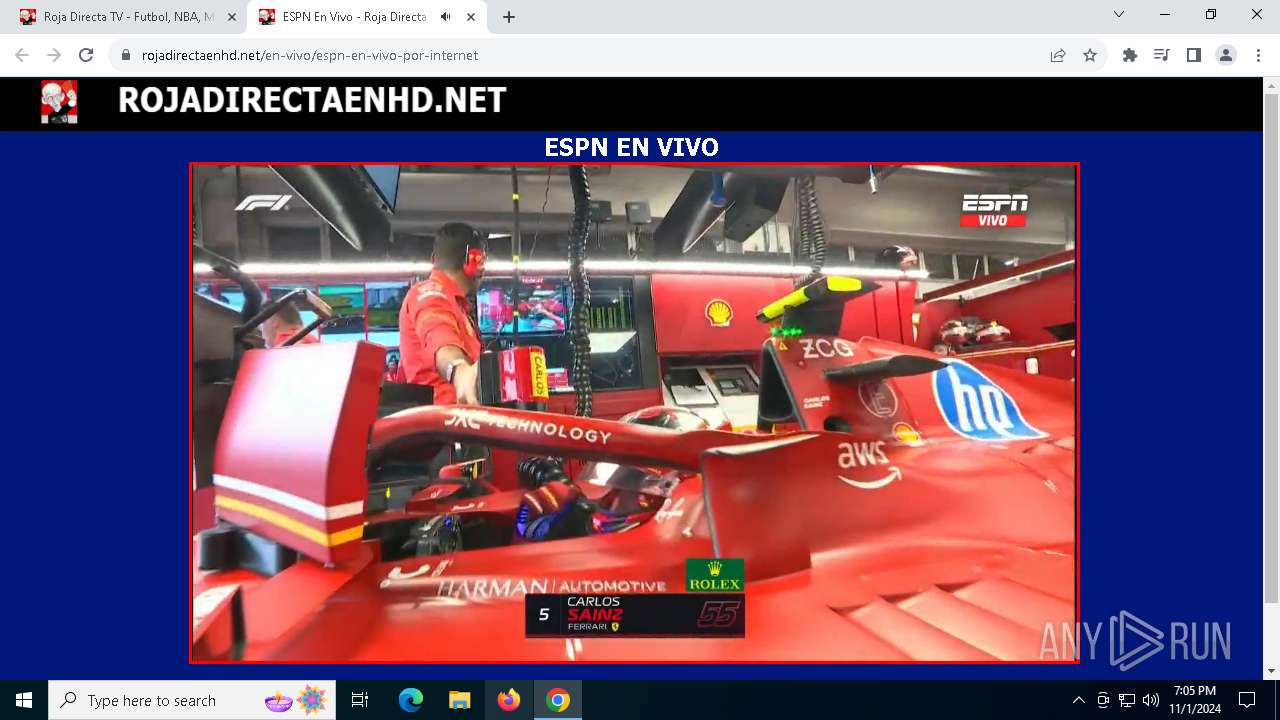
Task: Go forward to next page
Action: click(x=54, y=55)
